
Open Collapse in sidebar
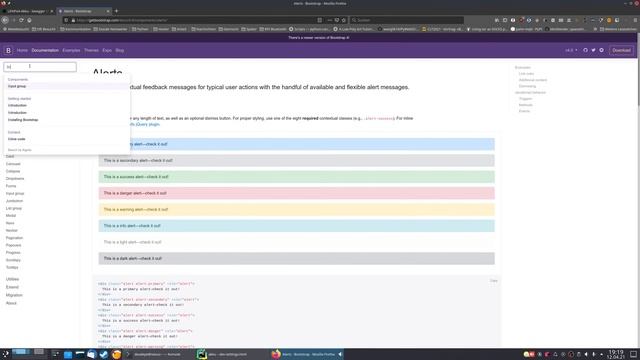[x=13, y=171]
